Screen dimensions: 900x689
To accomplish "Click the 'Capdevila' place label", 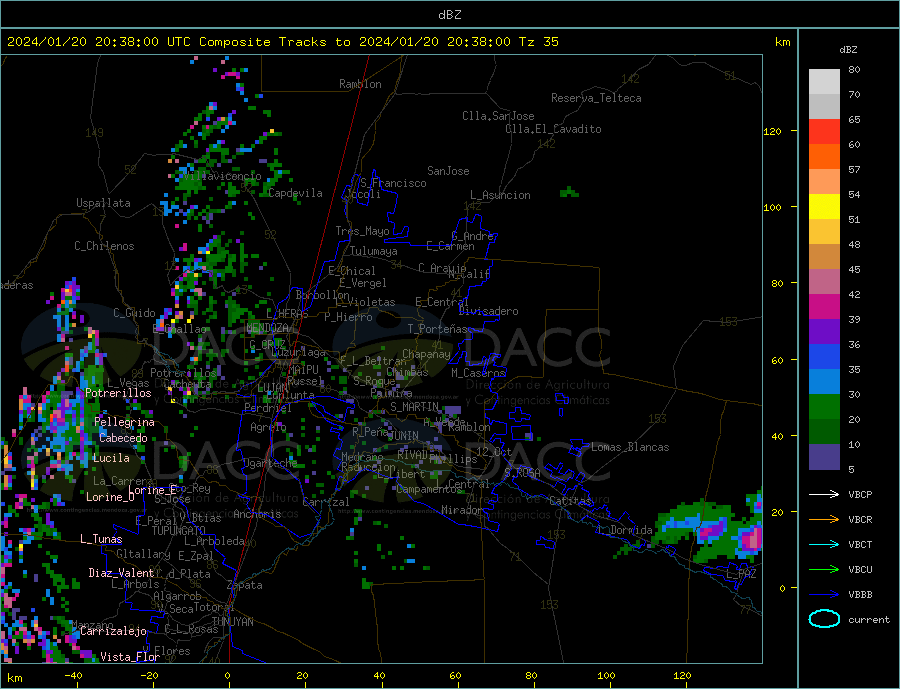I will click(295, 193).
